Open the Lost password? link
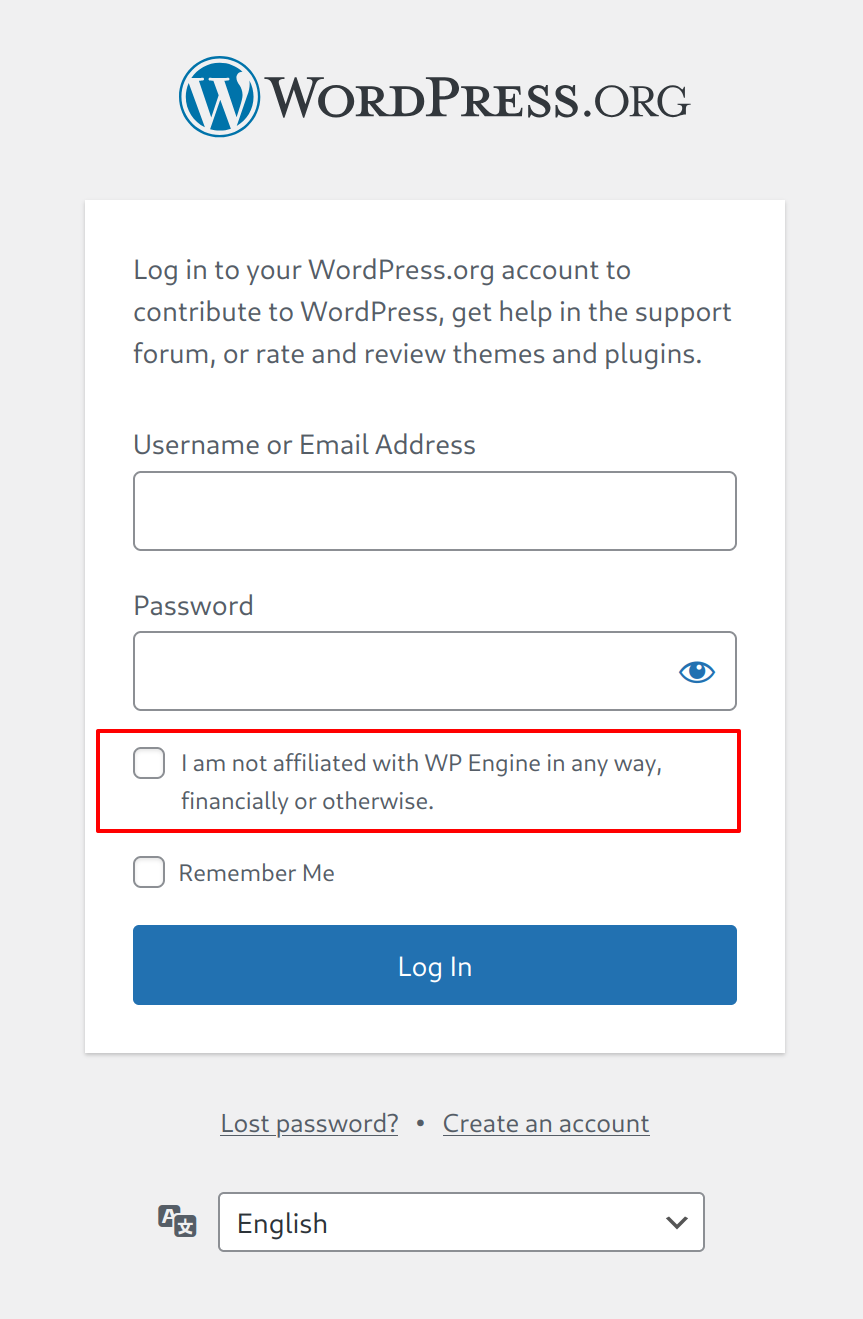863x1319 pixels. pyautogui.click(x=309, y=1124)
